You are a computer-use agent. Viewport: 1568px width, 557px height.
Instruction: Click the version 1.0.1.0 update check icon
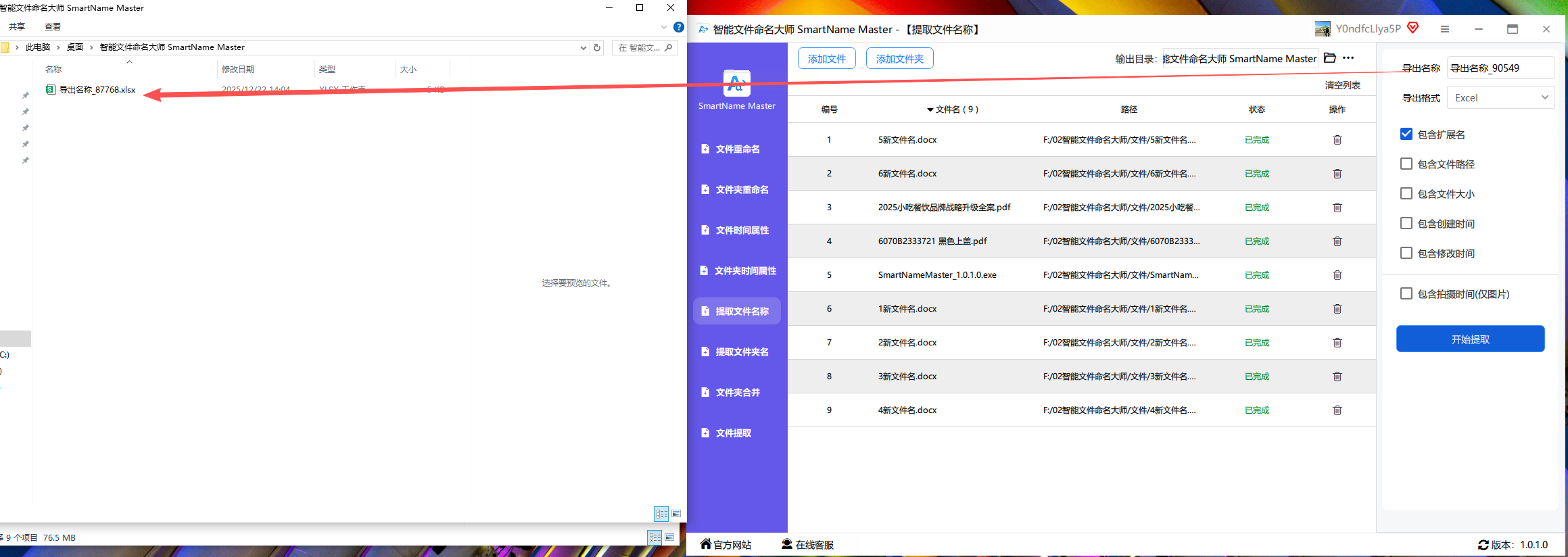pyautogui.click(x=1483, y=545)
